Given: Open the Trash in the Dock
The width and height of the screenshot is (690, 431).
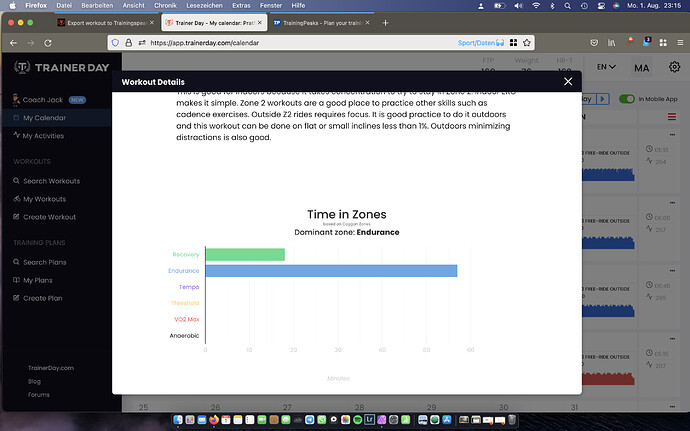Looking at the screenshot, I should pos(512,420).
